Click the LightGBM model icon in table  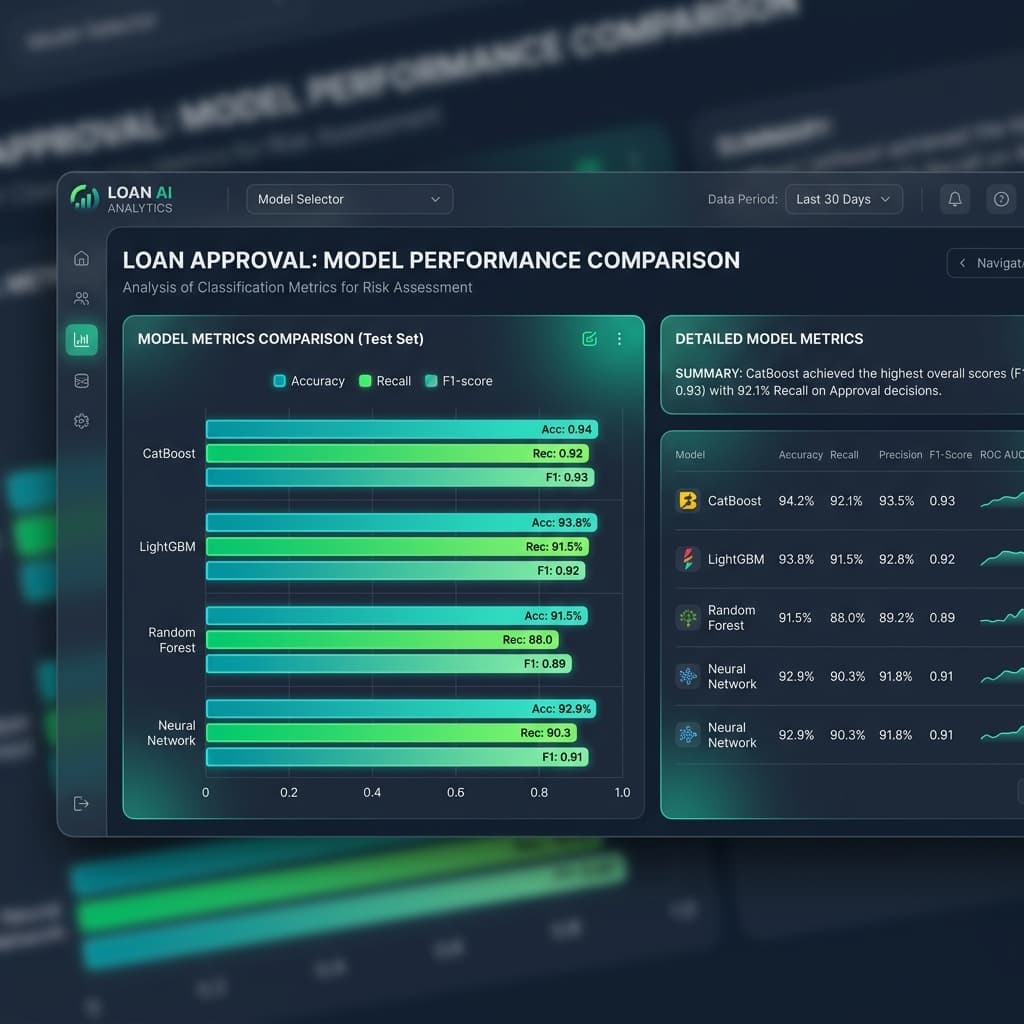[x=688, y=559]
